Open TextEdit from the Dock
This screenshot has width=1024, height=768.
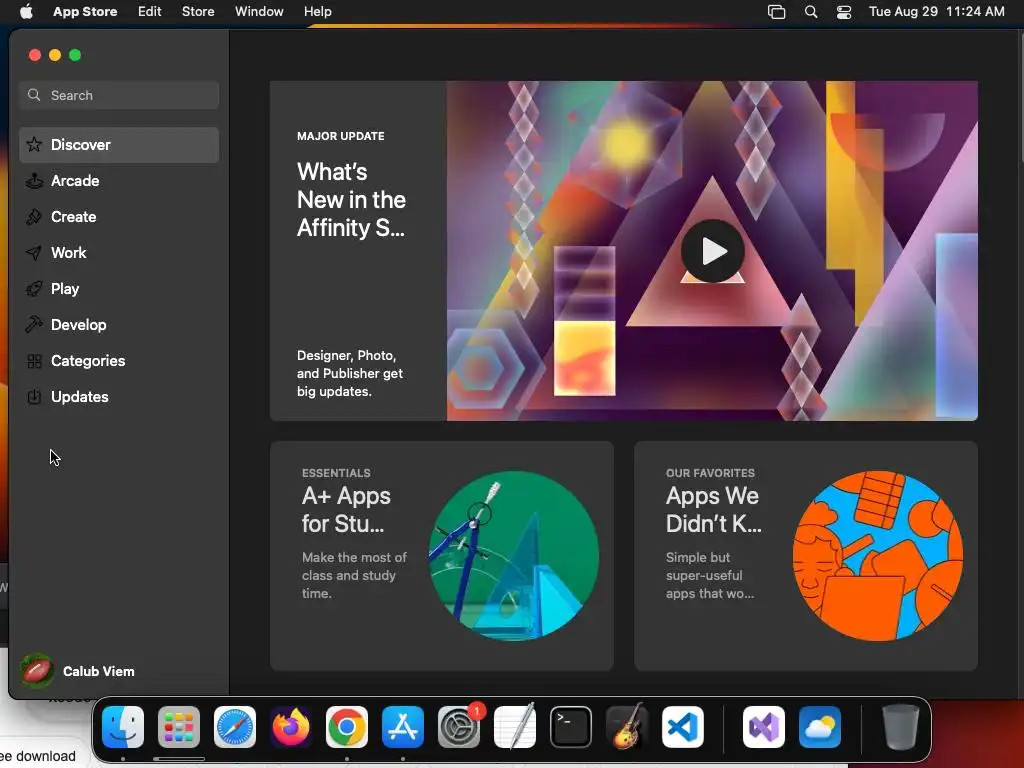pyautogui.click(x=515, y=727)
